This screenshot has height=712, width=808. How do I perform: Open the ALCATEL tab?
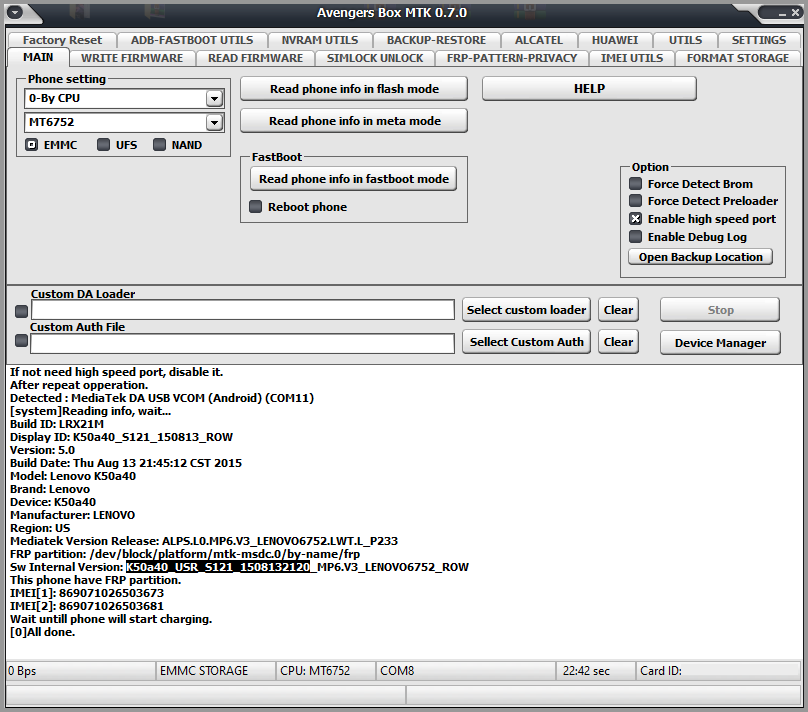pos(539,40)
